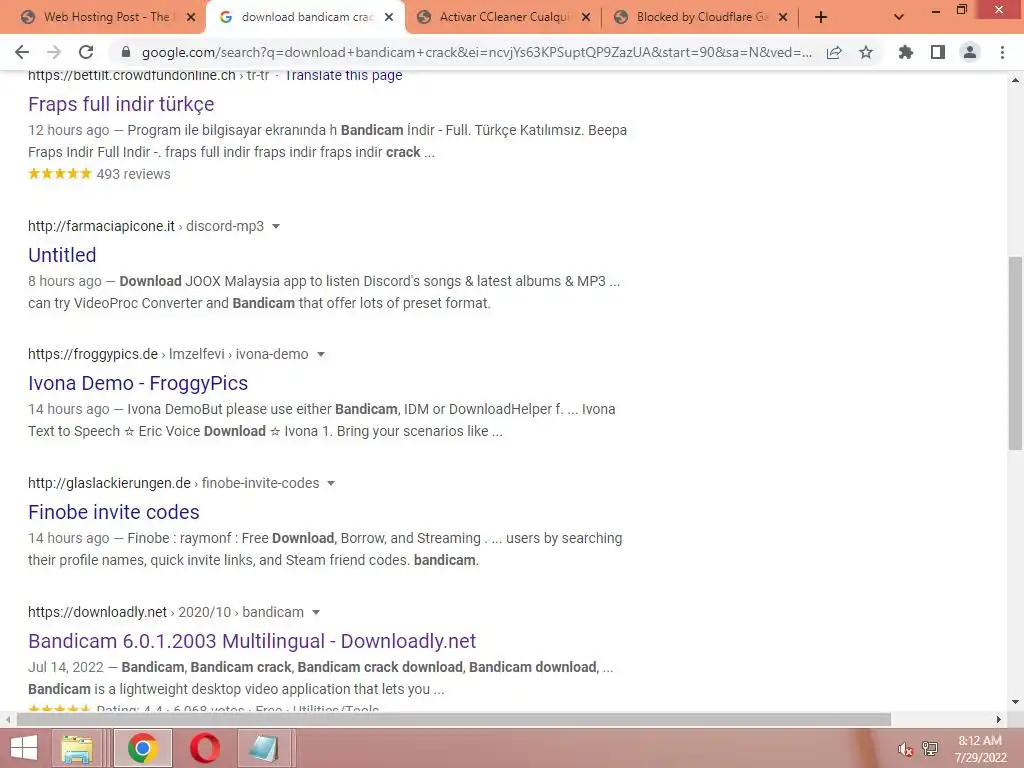Go back to the previous page

[22, 52]
